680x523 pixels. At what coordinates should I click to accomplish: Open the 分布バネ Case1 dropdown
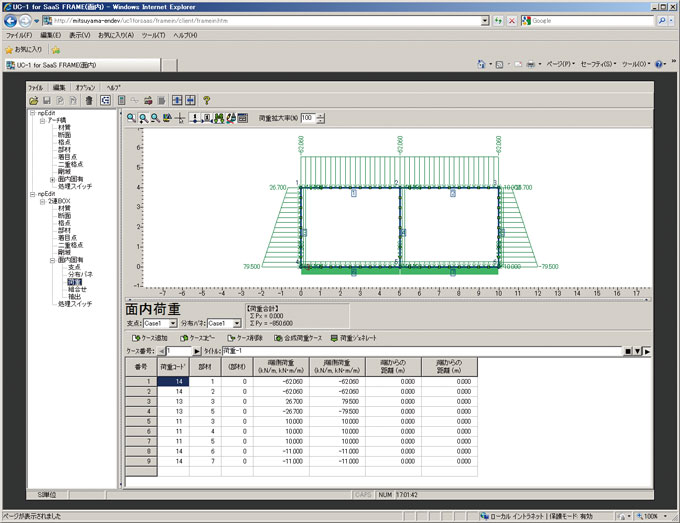click(x=236, y=324)
